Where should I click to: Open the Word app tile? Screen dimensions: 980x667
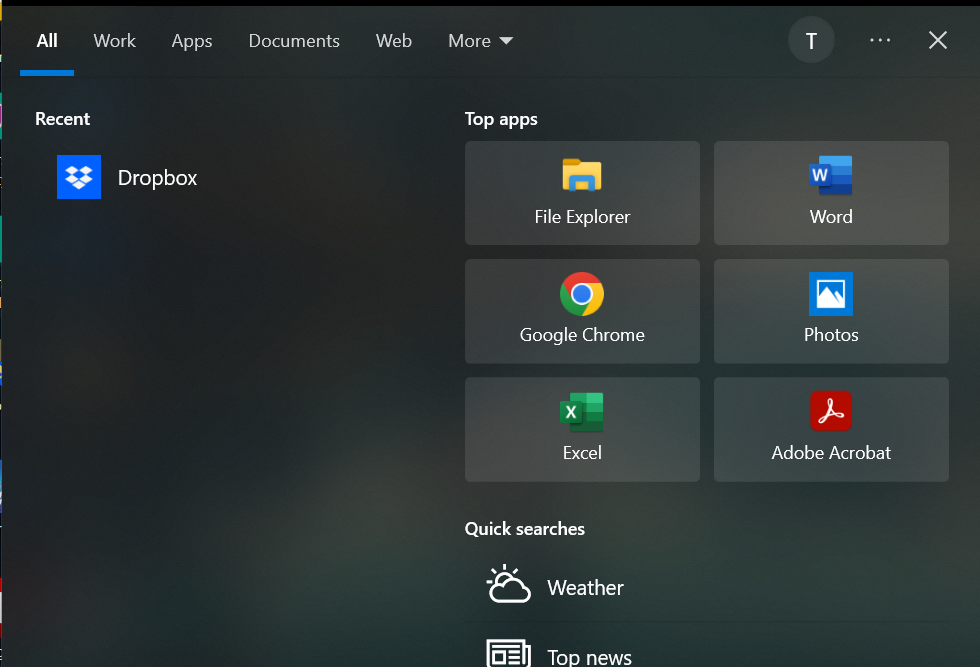point(831,193)
